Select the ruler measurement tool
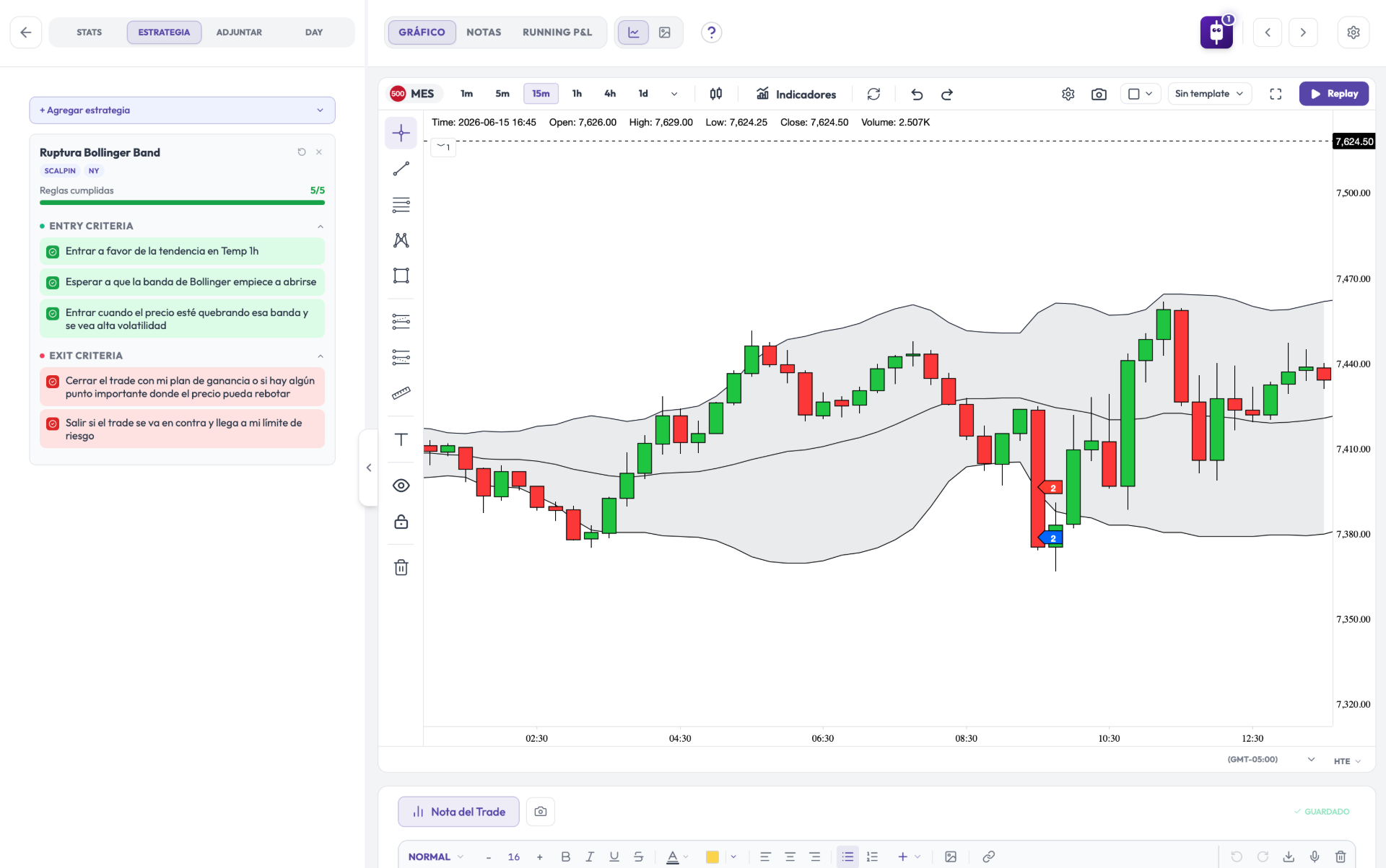This screenshot has height=868, width=1386. [x=401, y=393]
